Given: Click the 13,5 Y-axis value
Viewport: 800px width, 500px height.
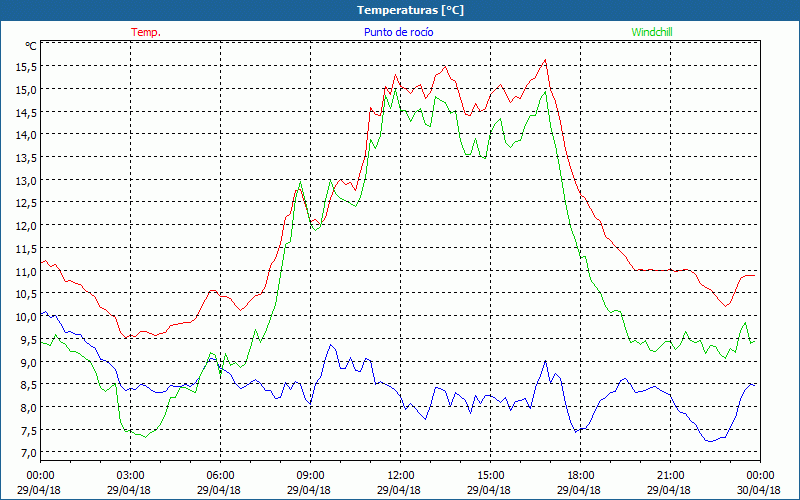Looking at the screenshot, I should [26, 158].
